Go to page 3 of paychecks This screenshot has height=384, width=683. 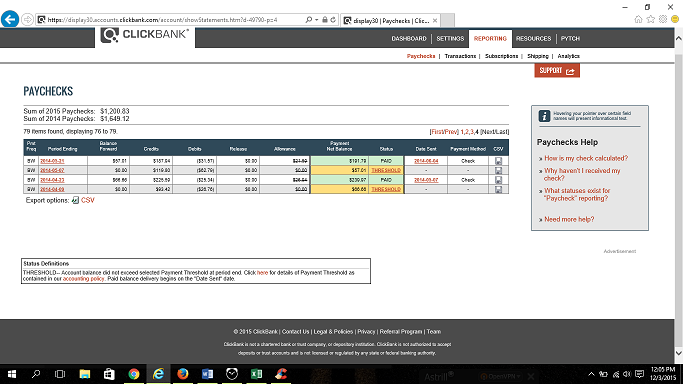pyautogui.click(x=472, y=132)
